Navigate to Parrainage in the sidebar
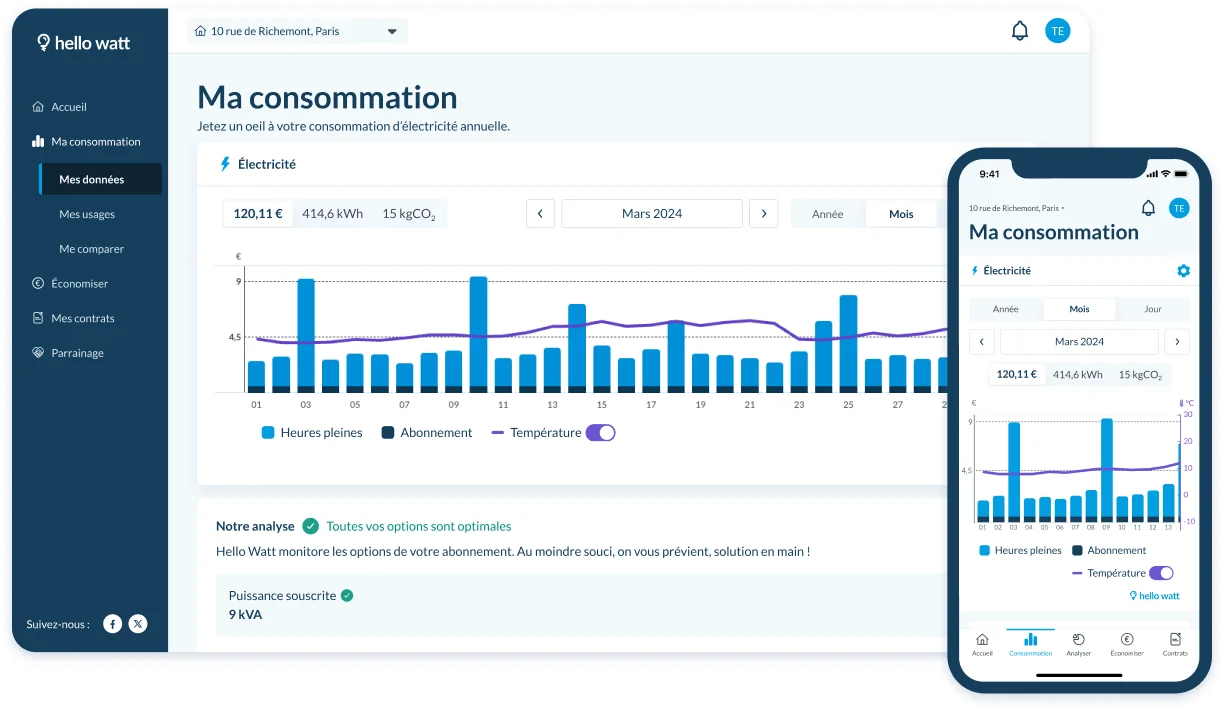Image resolution: width=1224 pixels, height=710 pixels. tap(77, 353)
